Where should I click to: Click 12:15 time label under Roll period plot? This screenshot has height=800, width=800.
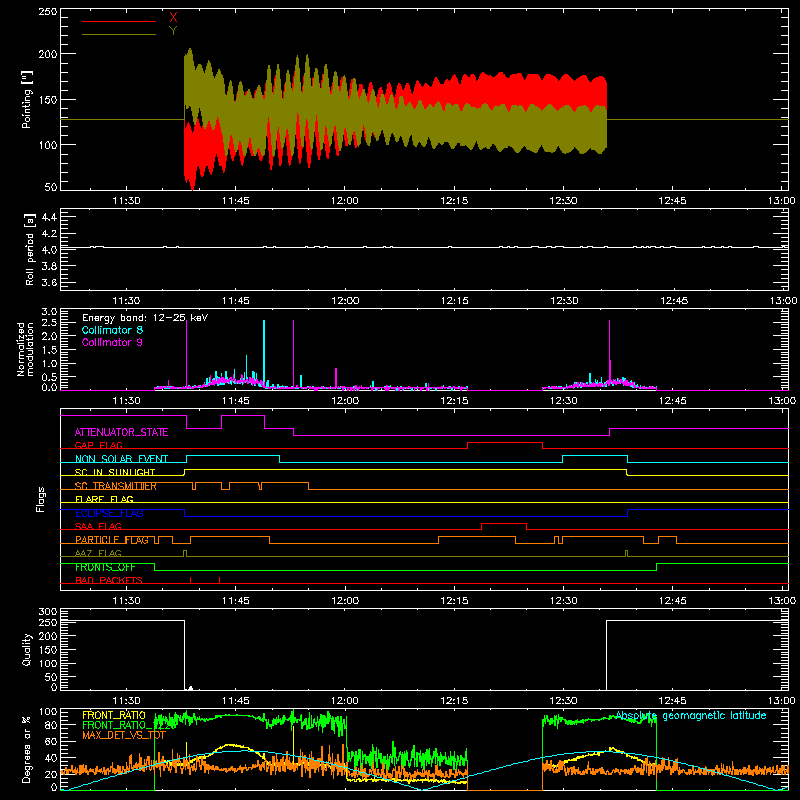click(x=454, y=301)
